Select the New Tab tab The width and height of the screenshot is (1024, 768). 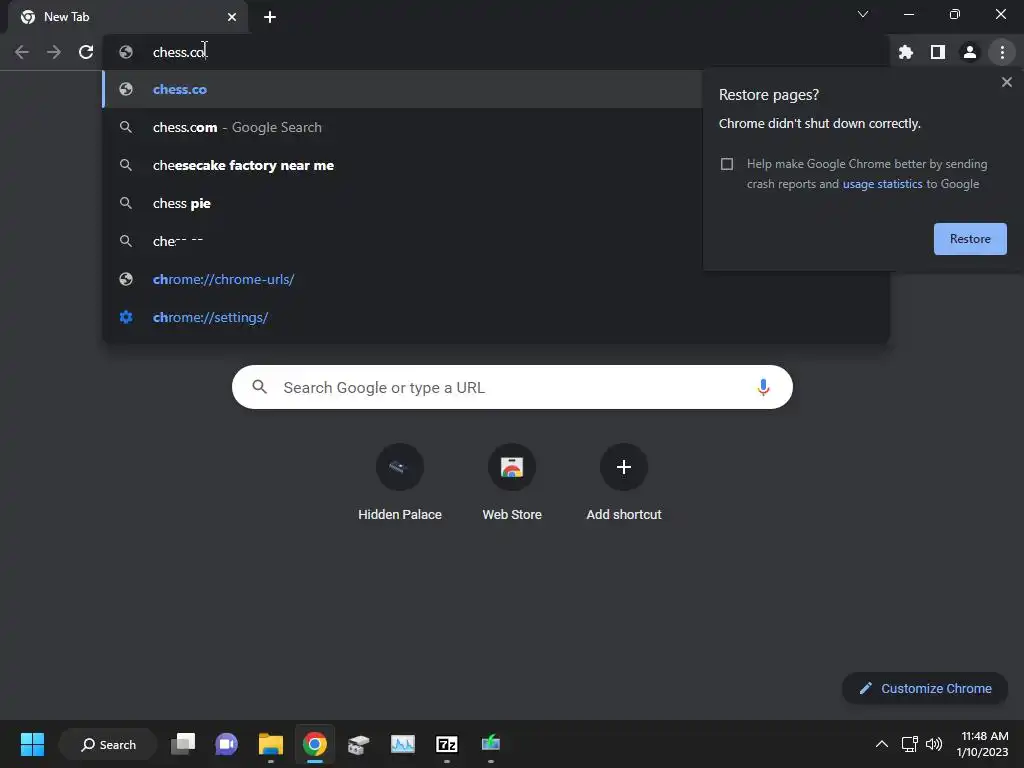(128, 17)
